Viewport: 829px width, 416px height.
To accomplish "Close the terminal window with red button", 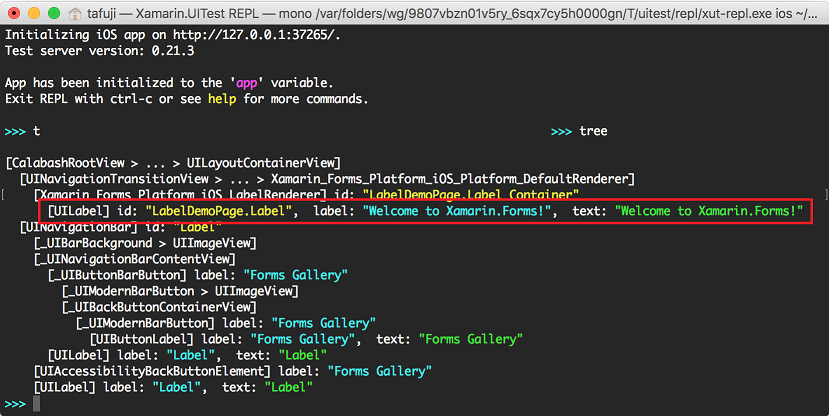I will tap(14, 13).
